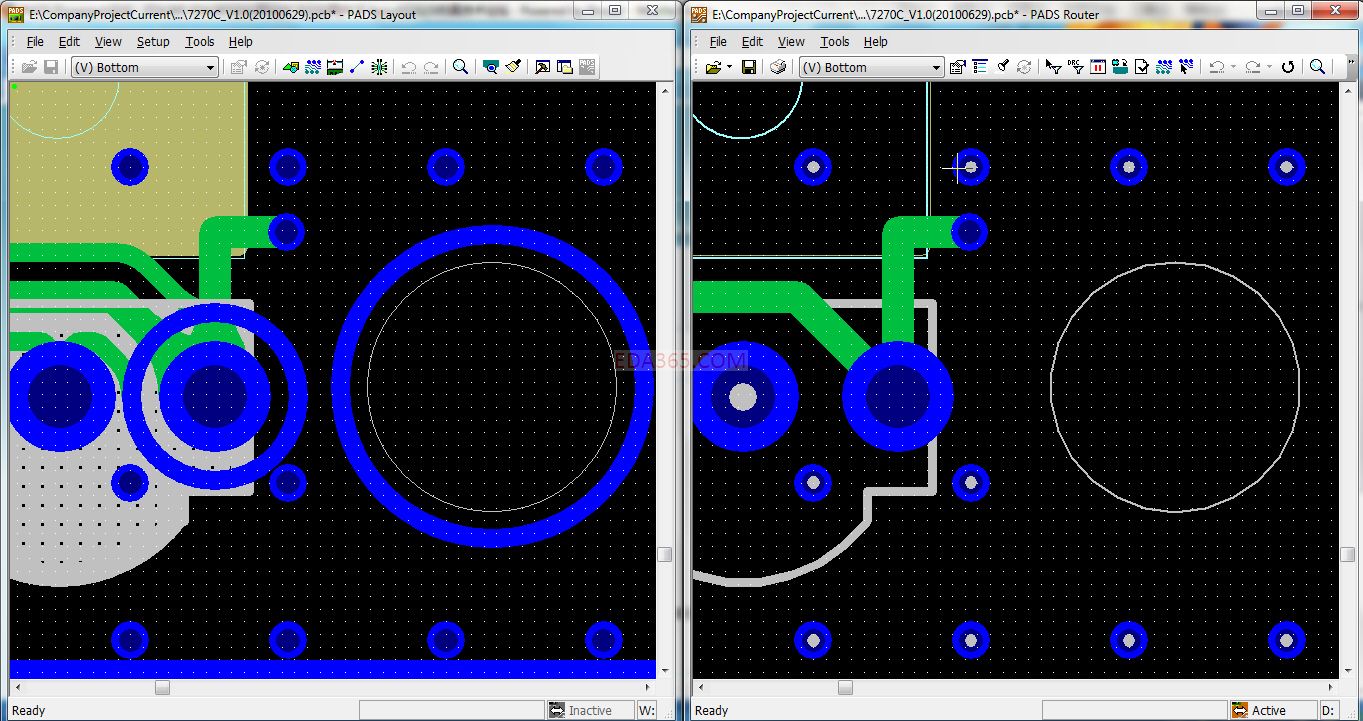
Task: Click the Open folder icon in PADS Layout
Action: click(29, 67)
